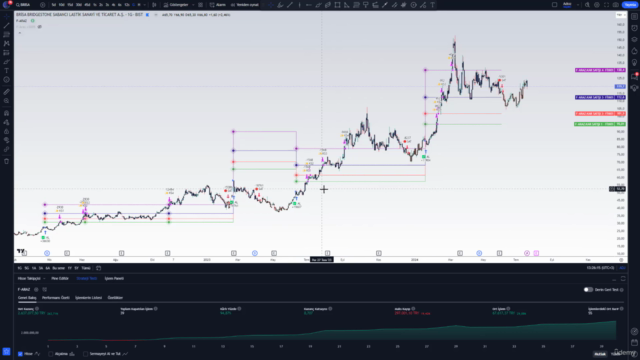Image resolution: width=640 pixels, height=360 pixels.
Task: Select the text tool in left sidebar
Action: [7, 71]
